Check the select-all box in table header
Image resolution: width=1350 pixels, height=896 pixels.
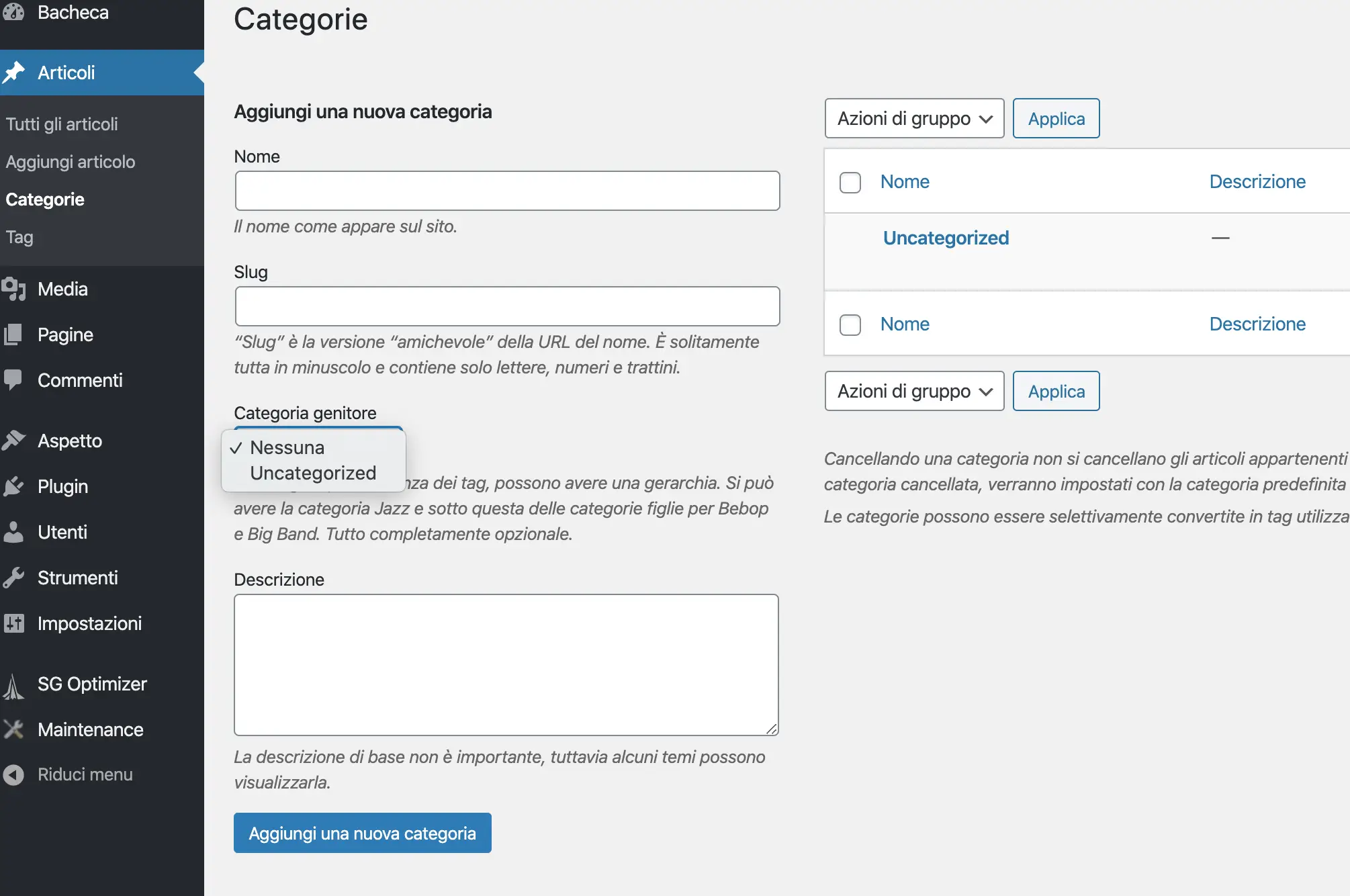[x=850, y=182]
